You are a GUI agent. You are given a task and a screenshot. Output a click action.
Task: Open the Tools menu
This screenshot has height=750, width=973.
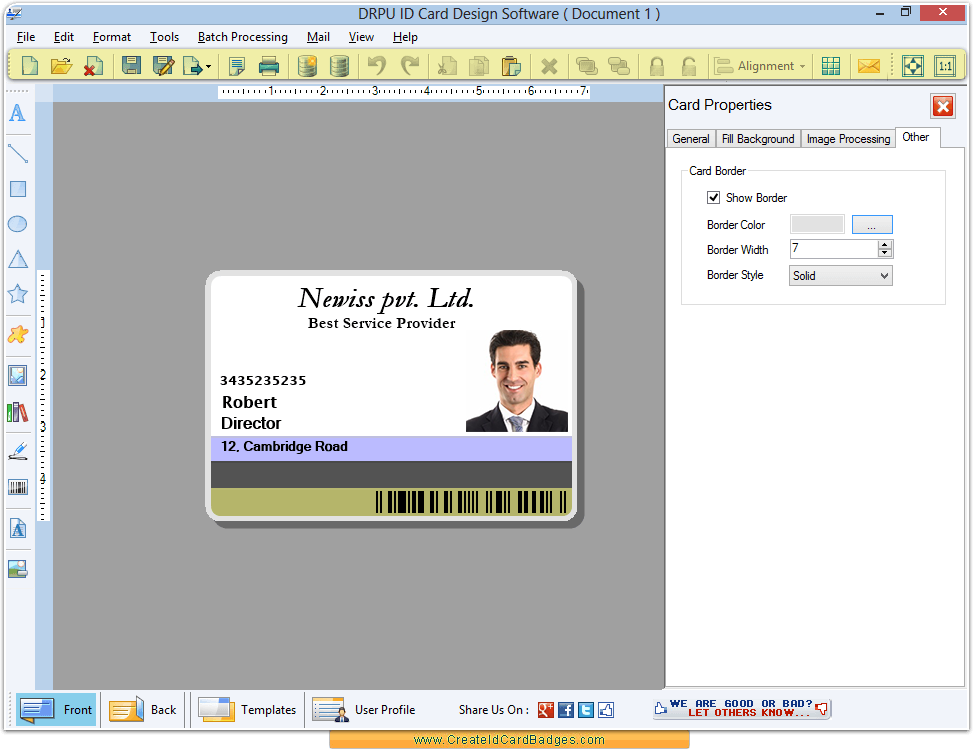[164, 37]
